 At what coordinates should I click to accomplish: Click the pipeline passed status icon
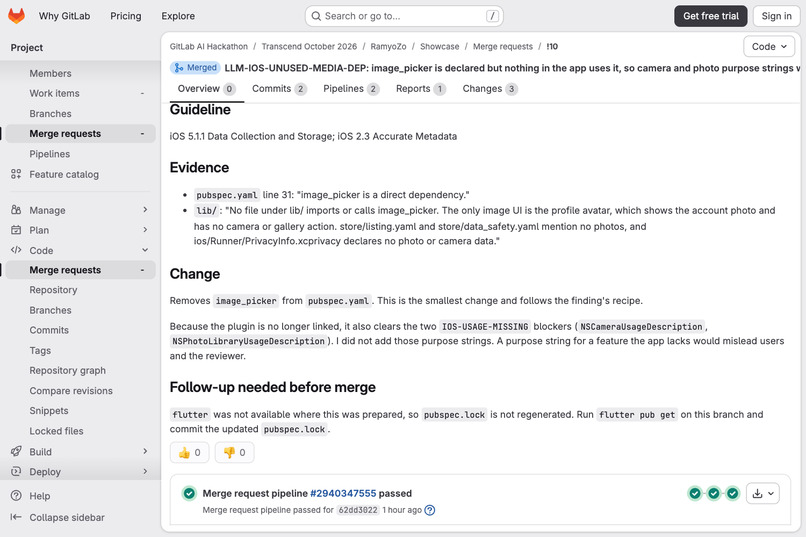(189, 493)
